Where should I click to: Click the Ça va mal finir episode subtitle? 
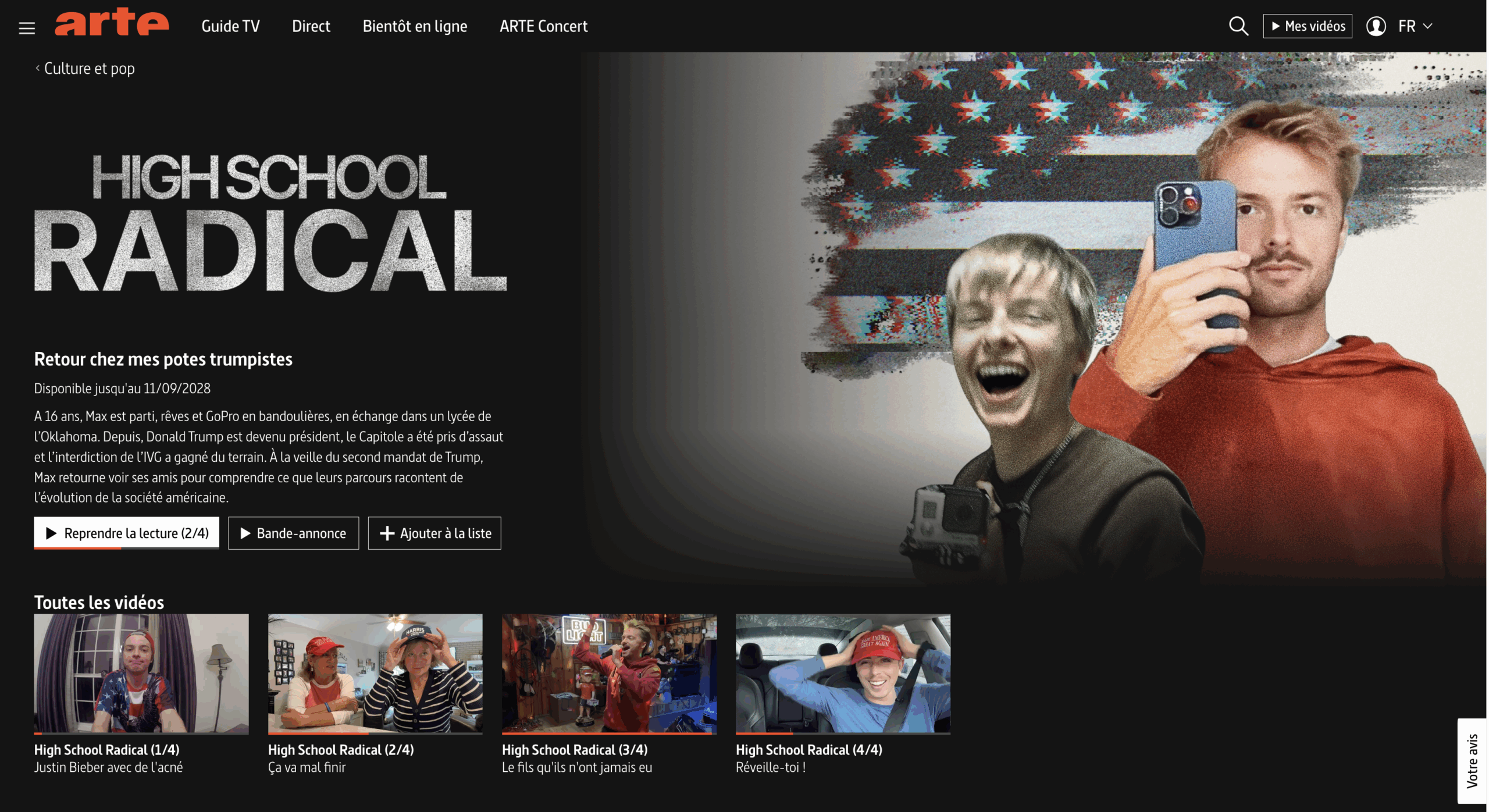pos(307,768)
